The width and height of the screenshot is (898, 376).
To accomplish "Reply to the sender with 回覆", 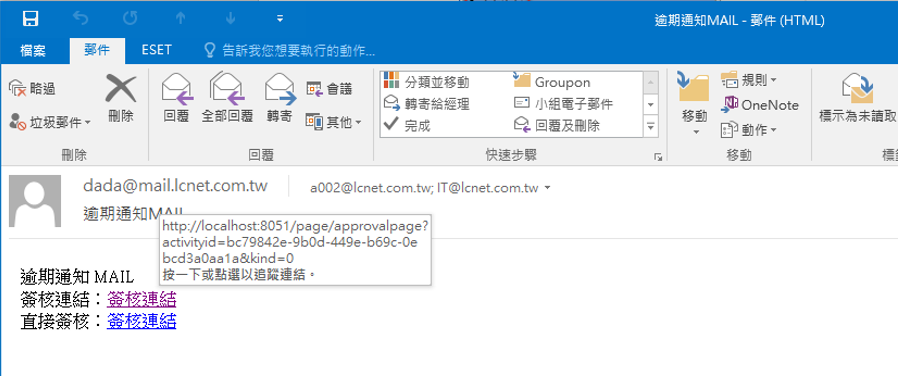I will (x=176, y=98).
